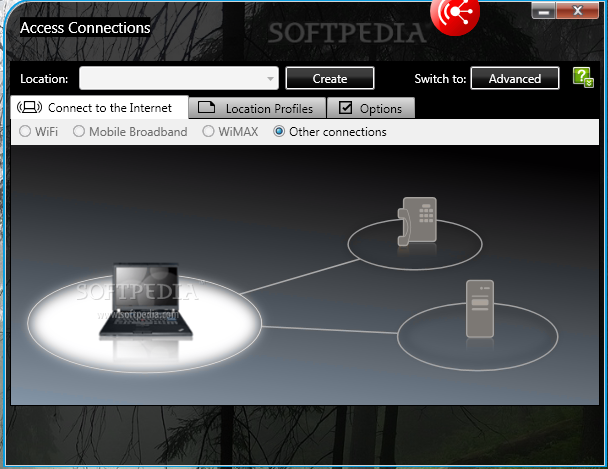Switch to Advanced mode button
Image resolution: width=608 pixels, height=469 pixels.
[x=515, y=78]
